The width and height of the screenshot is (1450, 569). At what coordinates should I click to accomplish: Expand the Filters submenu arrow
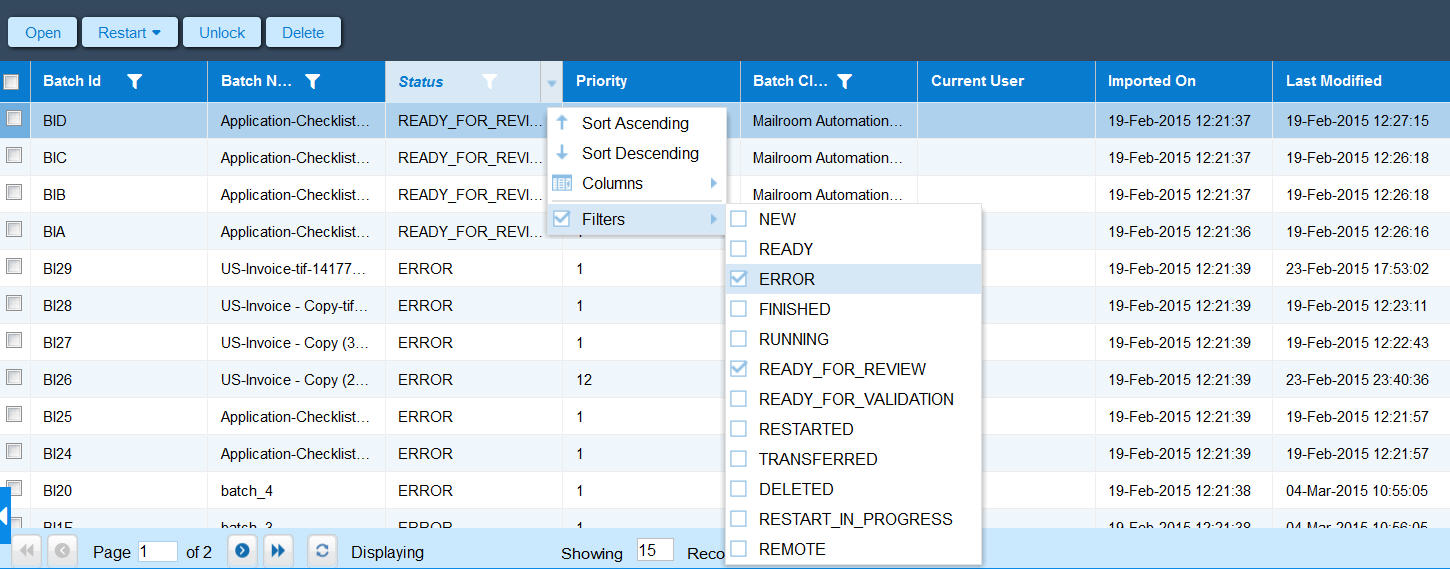[x=714, y=219]
